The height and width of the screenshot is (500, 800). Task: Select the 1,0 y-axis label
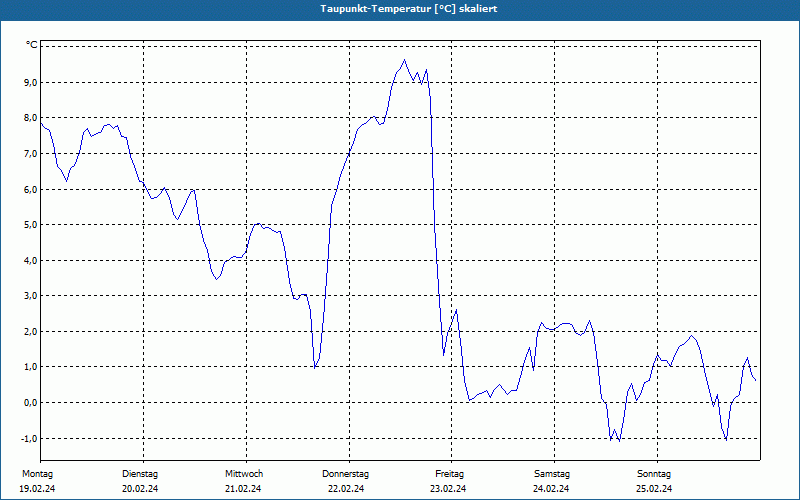pos(30,367)
